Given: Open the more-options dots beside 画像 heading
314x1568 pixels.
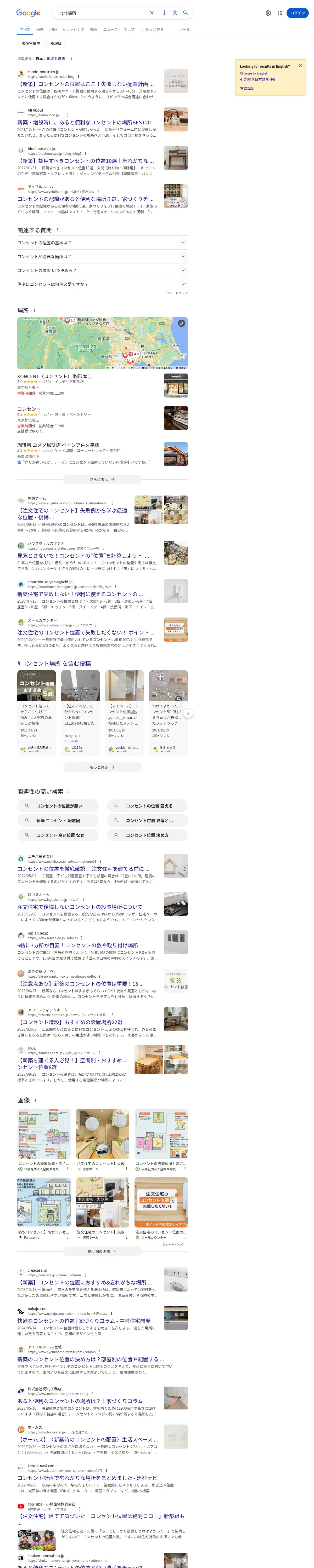Looking at the screenshot, I should (35, 1100).
